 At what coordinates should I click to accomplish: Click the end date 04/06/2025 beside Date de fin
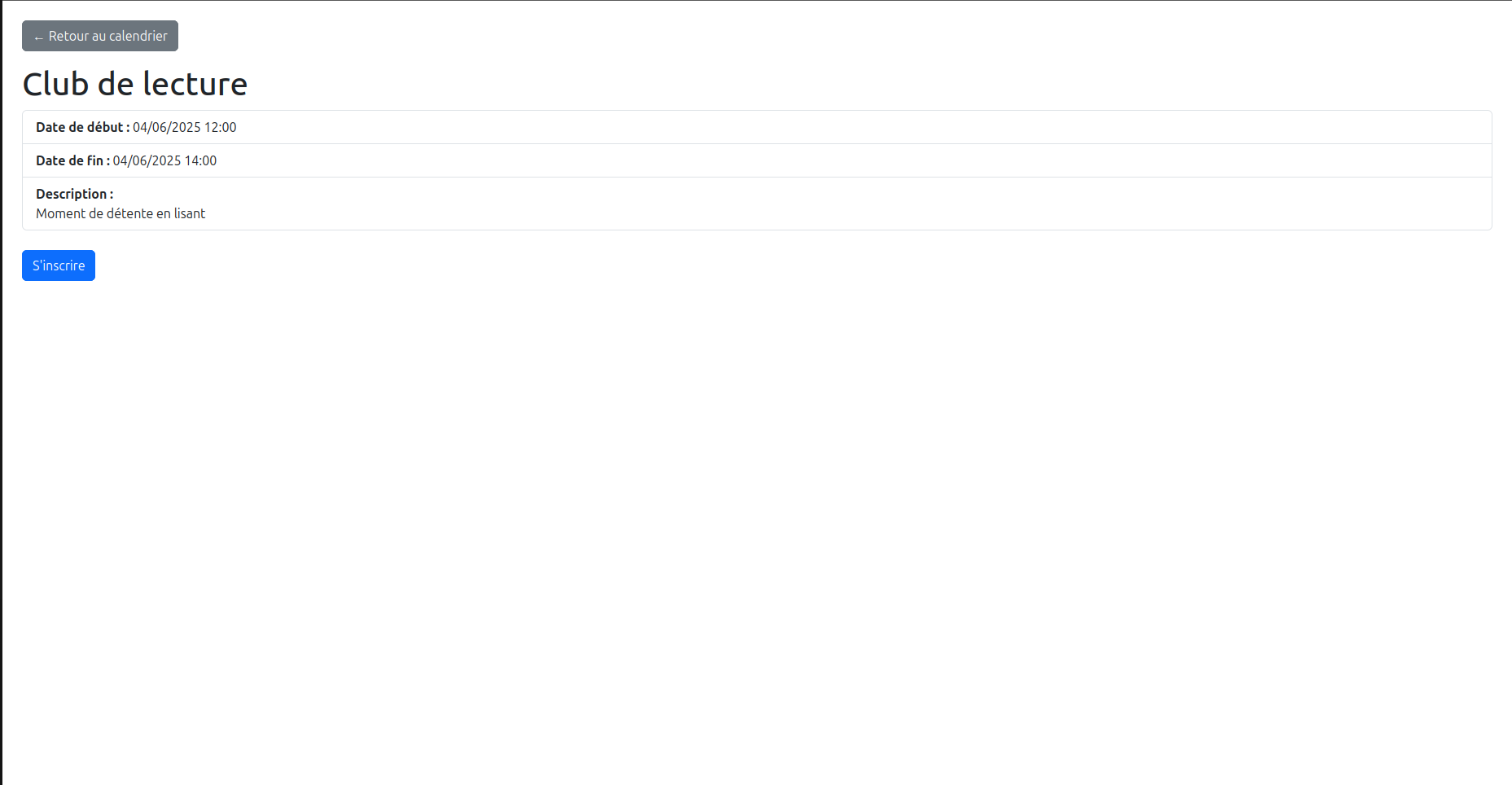point(147,160)
